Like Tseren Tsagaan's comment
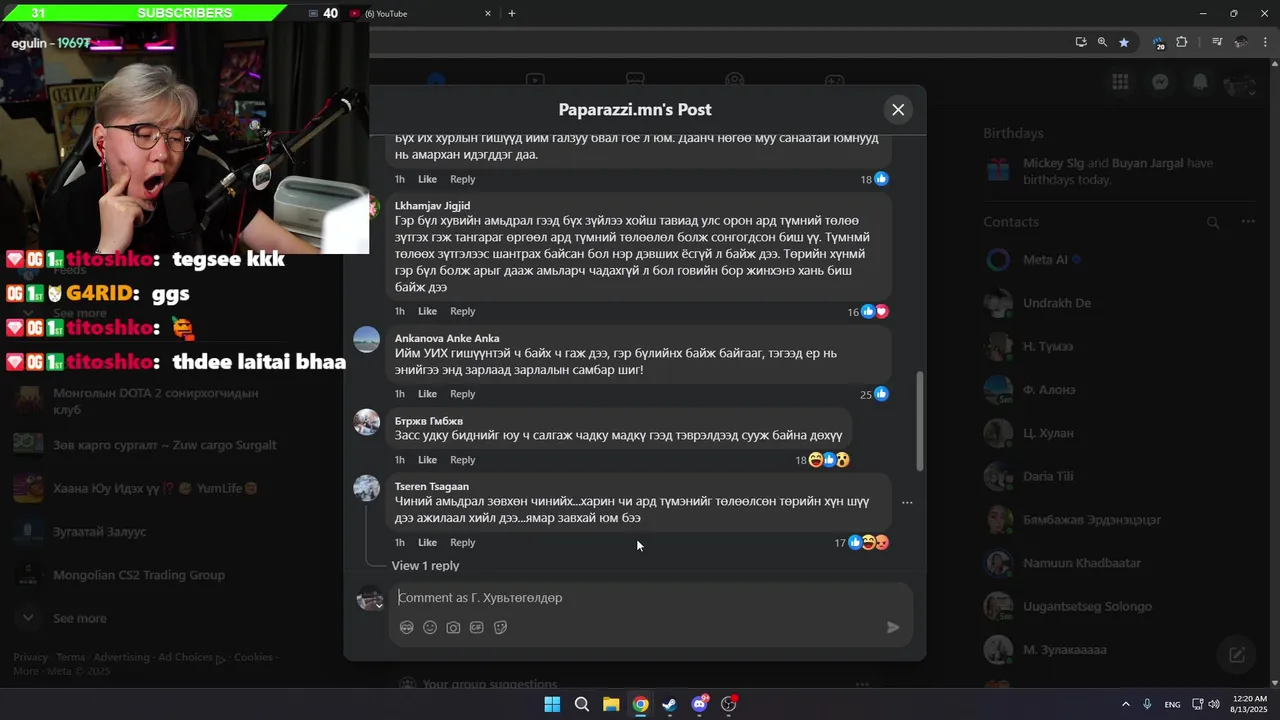Viewport: 1280px width, 720px height. tap(427, 543)
